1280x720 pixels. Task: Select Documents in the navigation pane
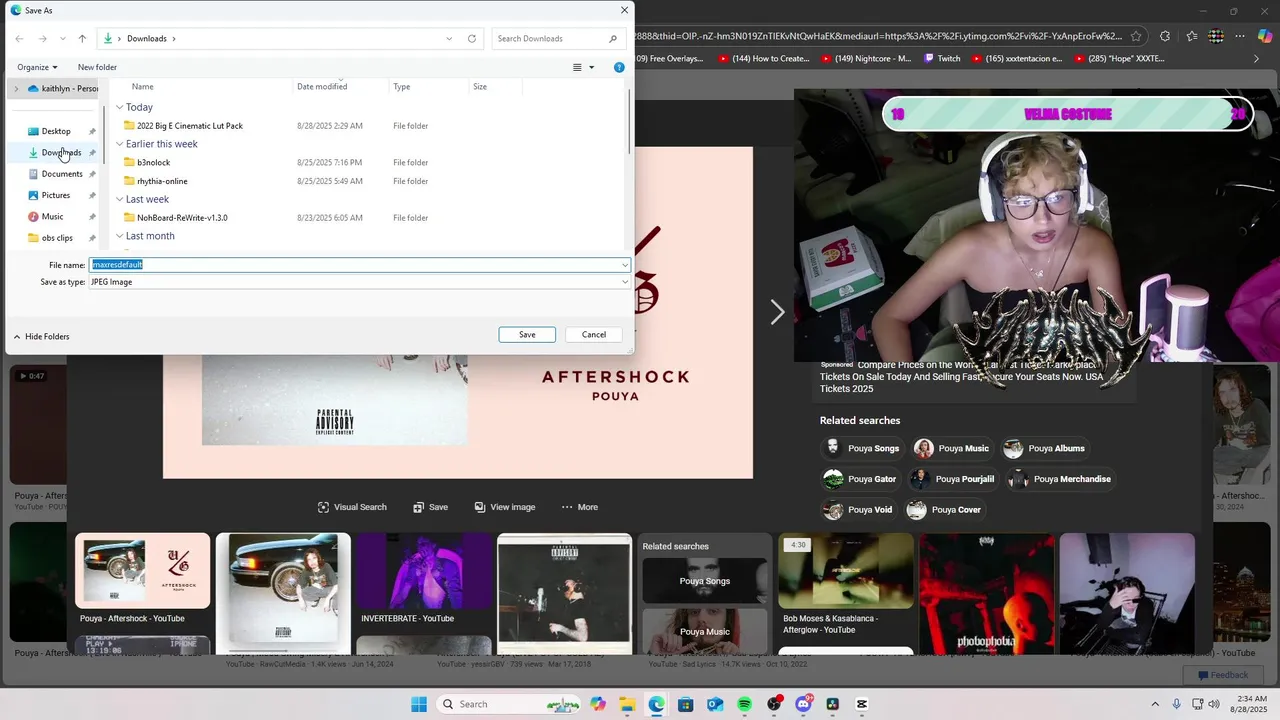(62, 174)
